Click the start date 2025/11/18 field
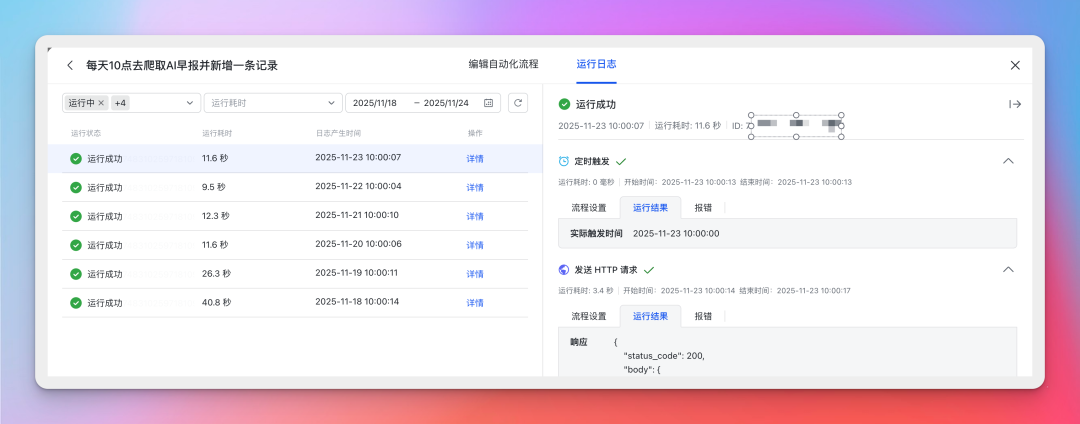Viewport: 1080px width, 424px height. [375, 103]
